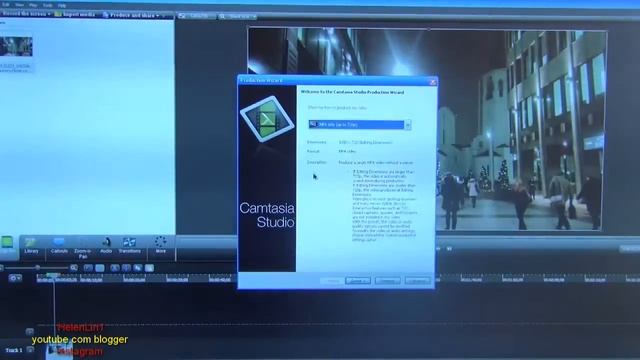
Task: Click the Paste icon on timeline toolbar
Action: [x=149, y=268]
